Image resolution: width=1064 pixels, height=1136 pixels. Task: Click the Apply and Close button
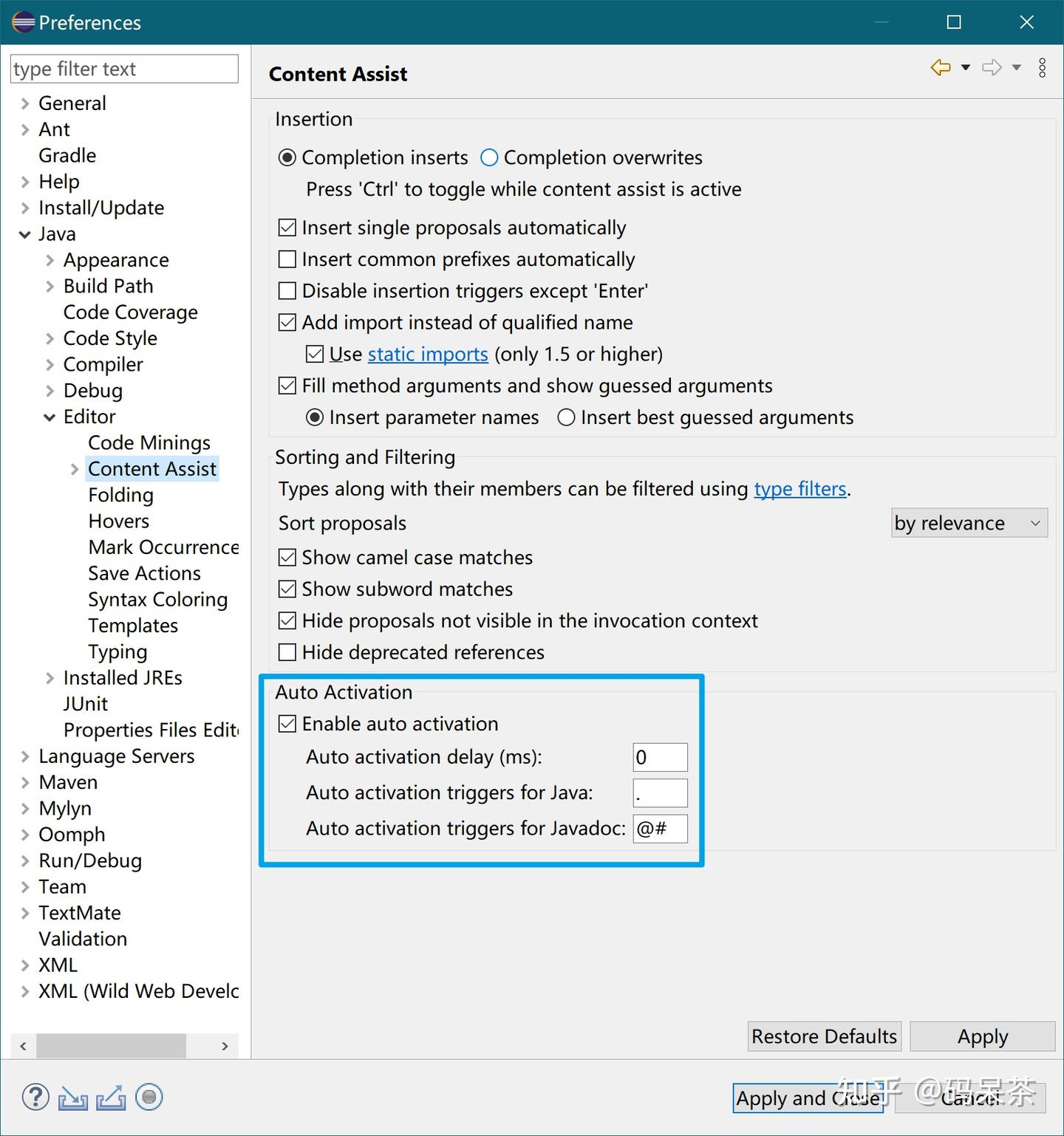[808, 1098]
